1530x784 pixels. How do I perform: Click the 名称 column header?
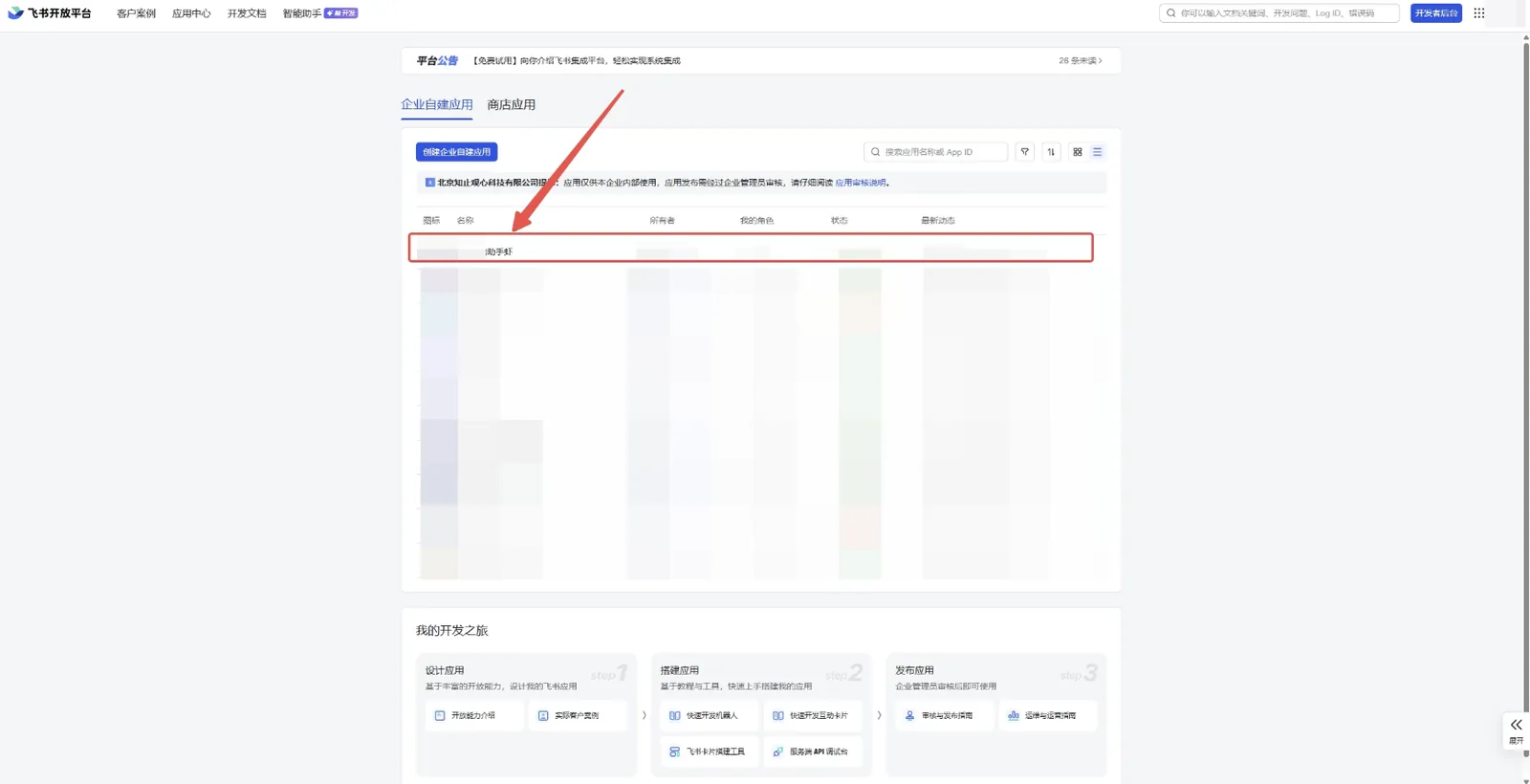coord(466,220)
